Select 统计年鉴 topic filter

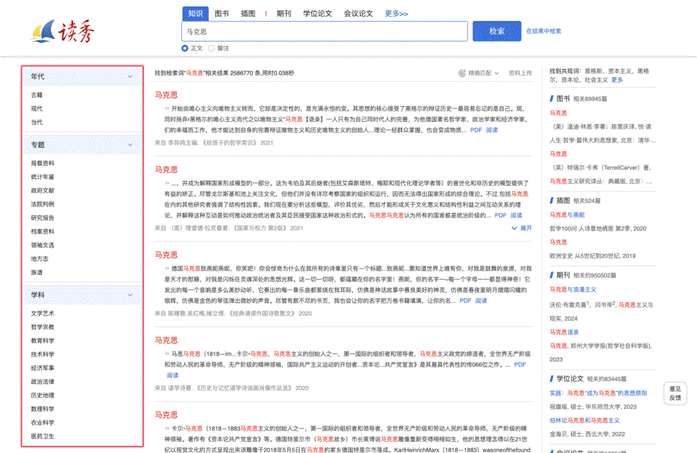43,177
